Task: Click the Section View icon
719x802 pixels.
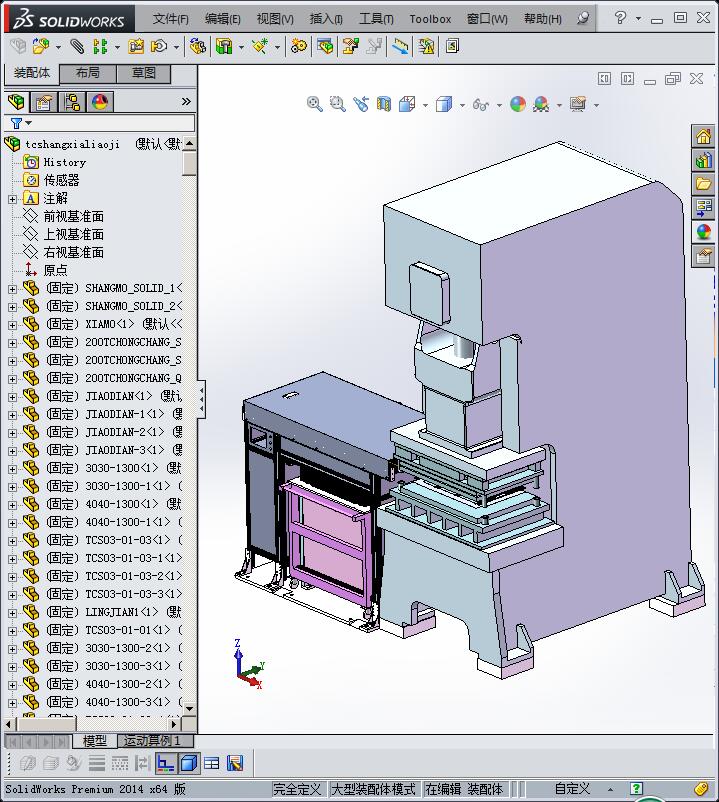Action: pyautogui.click(x=384, y=104)
